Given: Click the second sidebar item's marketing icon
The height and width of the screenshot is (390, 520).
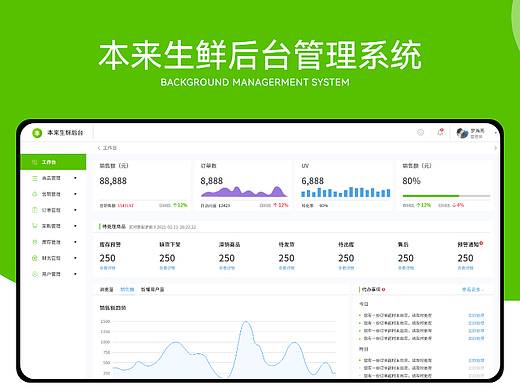Looking at the screenshot, I should (34, 194).
